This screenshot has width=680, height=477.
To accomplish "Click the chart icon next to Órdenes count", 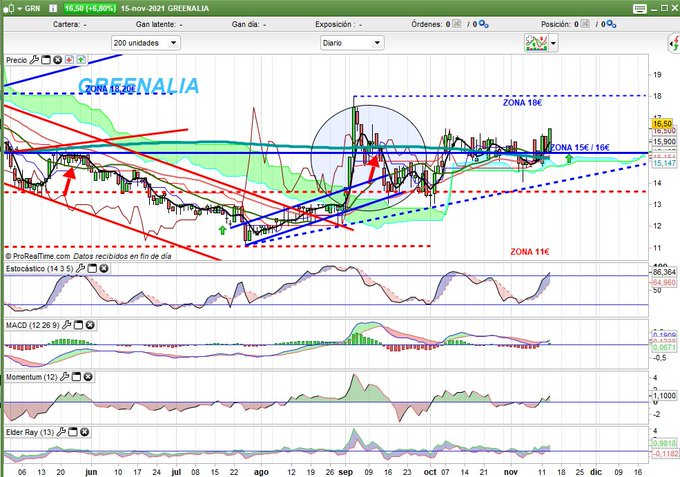I will coord(457,24).
